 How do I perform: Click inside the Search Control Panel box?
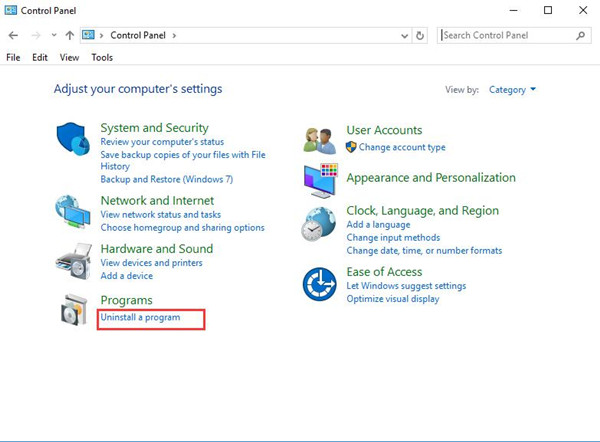pos(507,35)
